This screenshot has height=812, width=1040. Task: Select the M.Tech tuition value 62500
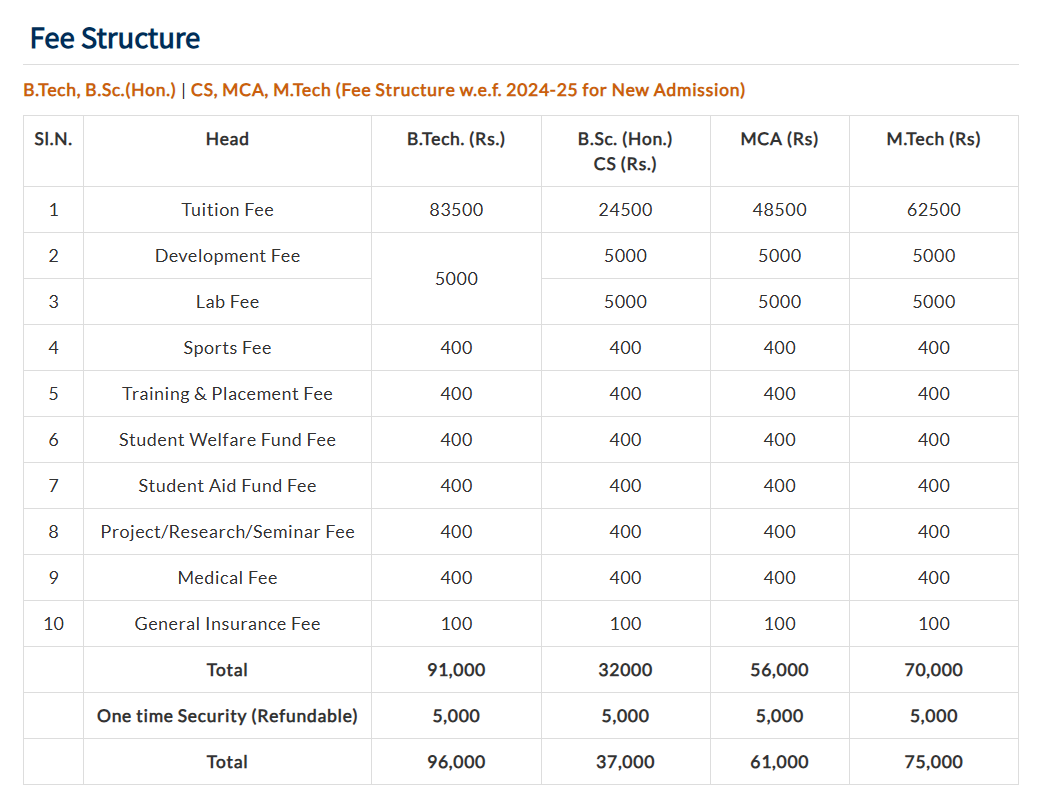pyautogui.click(x=933, y=210)
